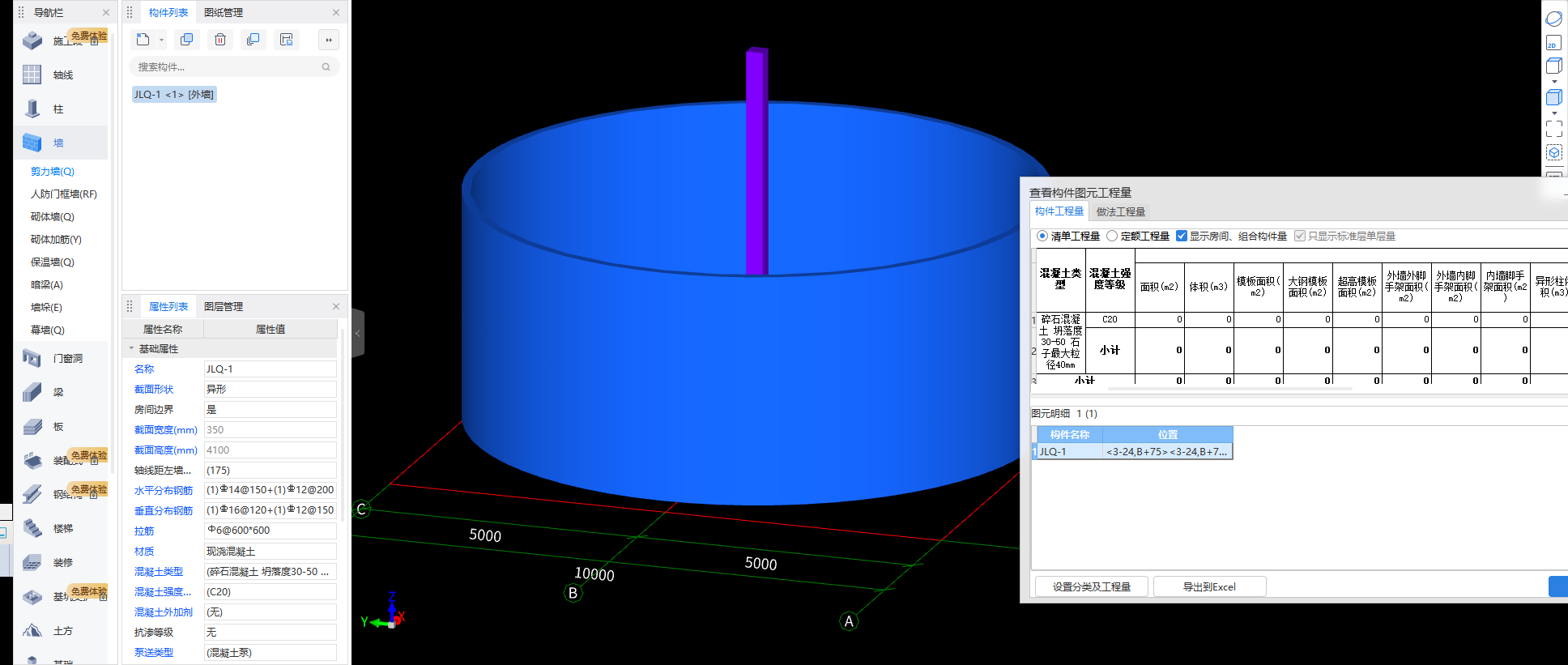
Task: Close the navigation bar panel
Action: pyautogui.click(x=105, y=13)
